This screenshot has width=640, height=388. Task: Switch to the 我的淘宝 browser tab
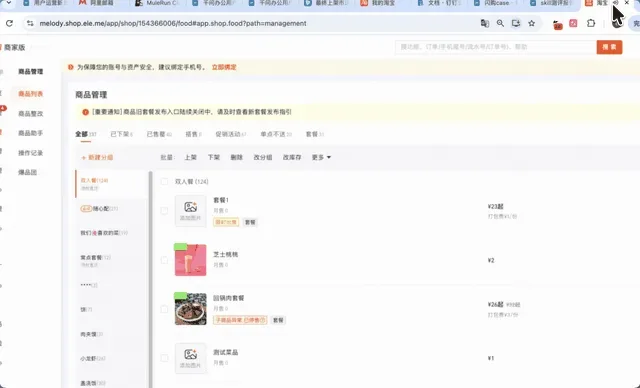point(379,3)
